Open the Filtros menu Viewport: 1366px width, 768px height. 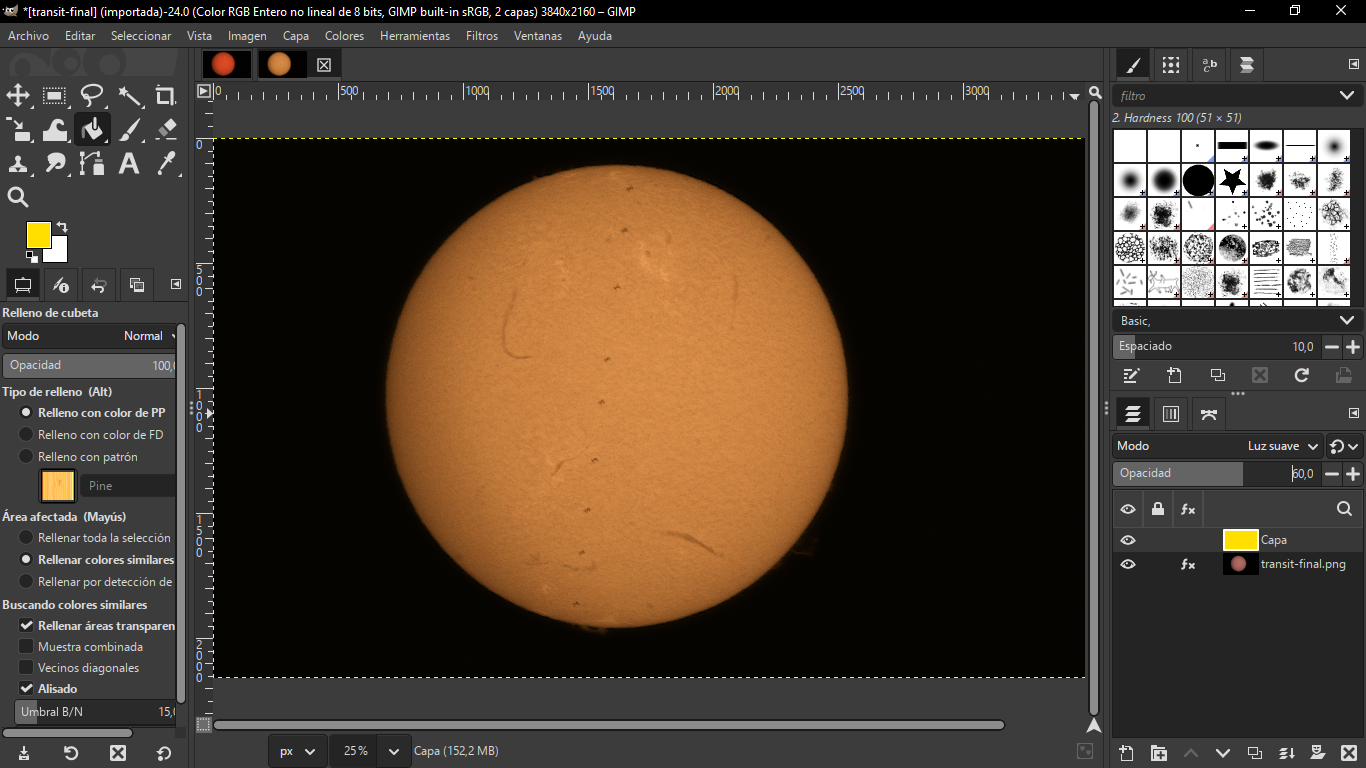[482, 36]
